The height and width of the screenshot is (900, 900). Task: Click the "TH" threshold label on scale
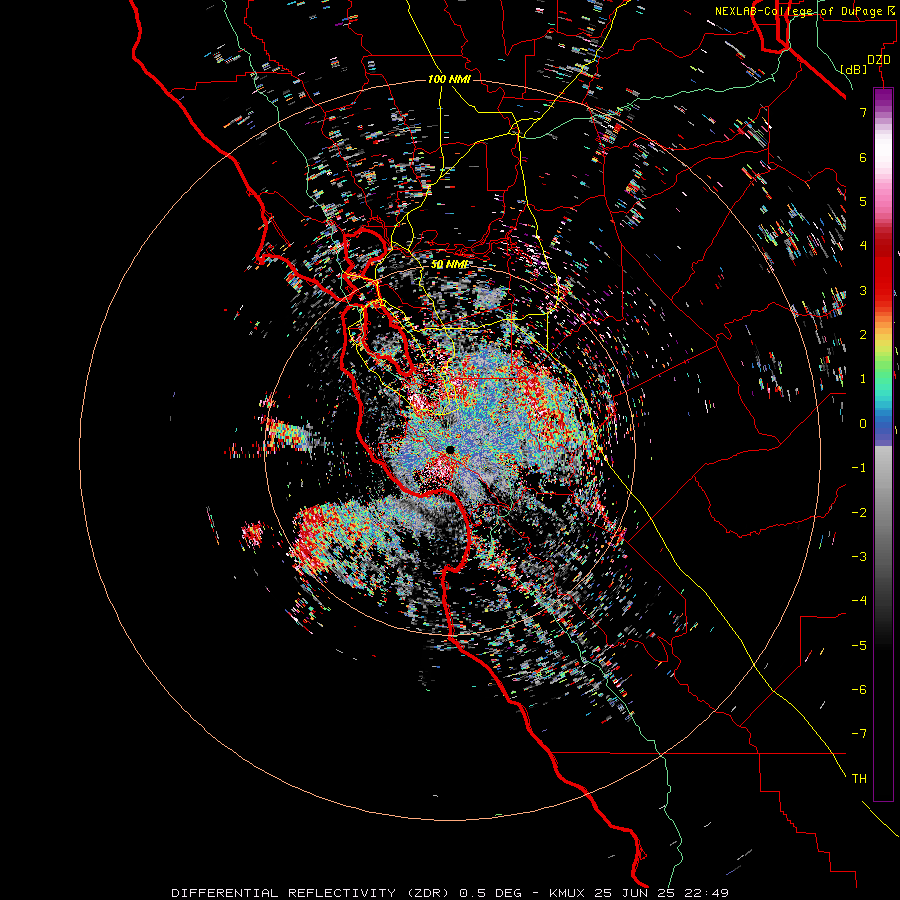(859, 779)
